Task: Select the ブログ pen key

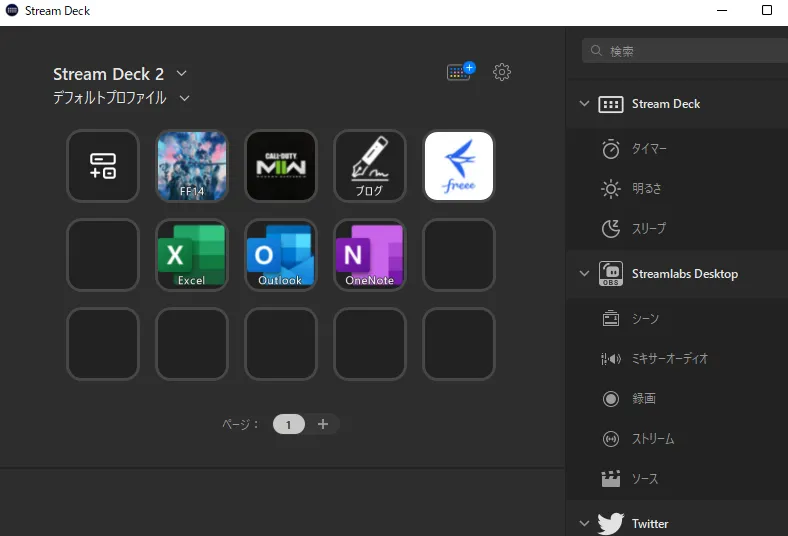Action: [370, 166]
